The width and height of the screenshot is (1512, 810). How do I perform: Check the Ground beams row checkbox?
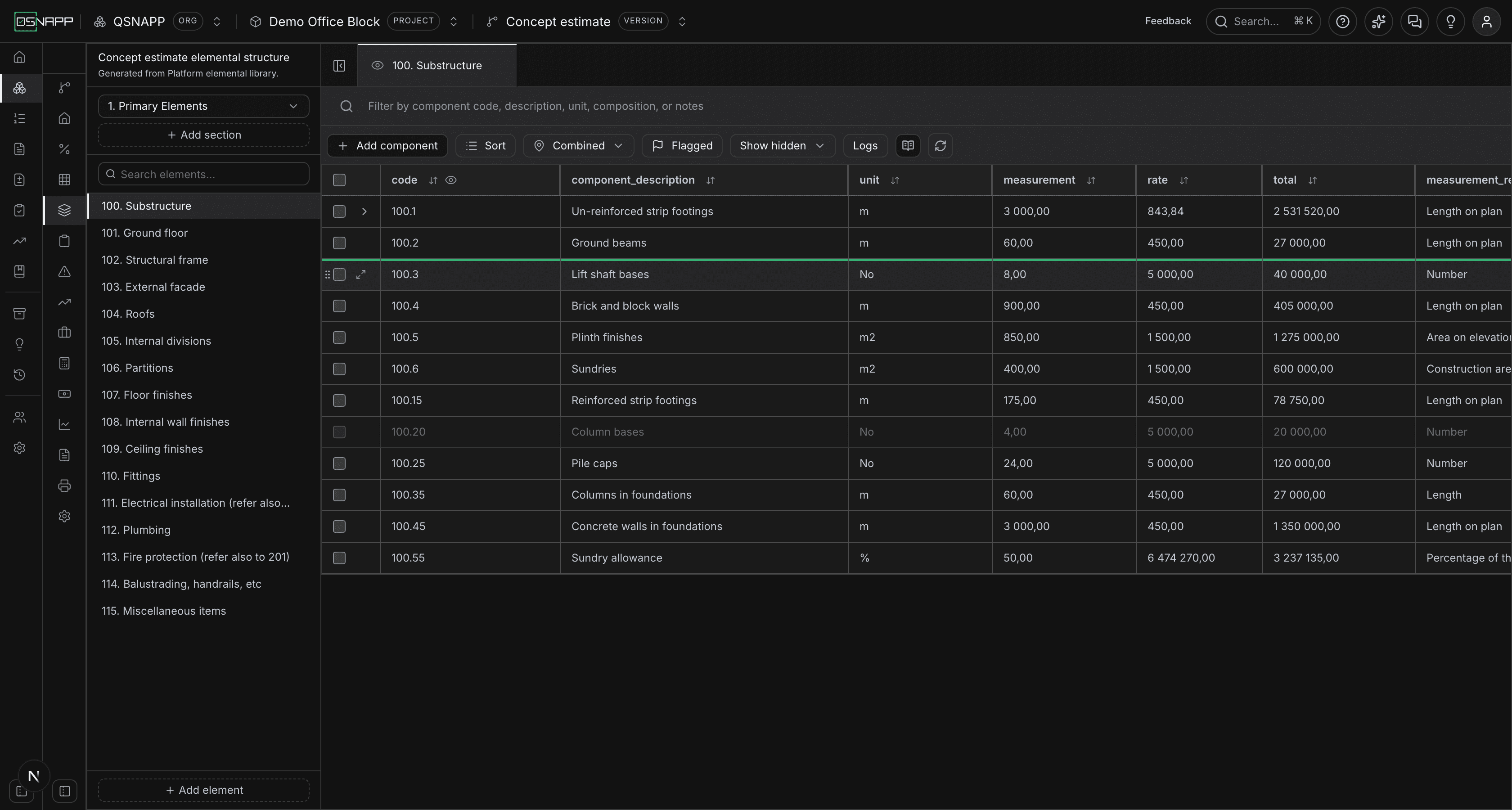(x=339, y=243)
